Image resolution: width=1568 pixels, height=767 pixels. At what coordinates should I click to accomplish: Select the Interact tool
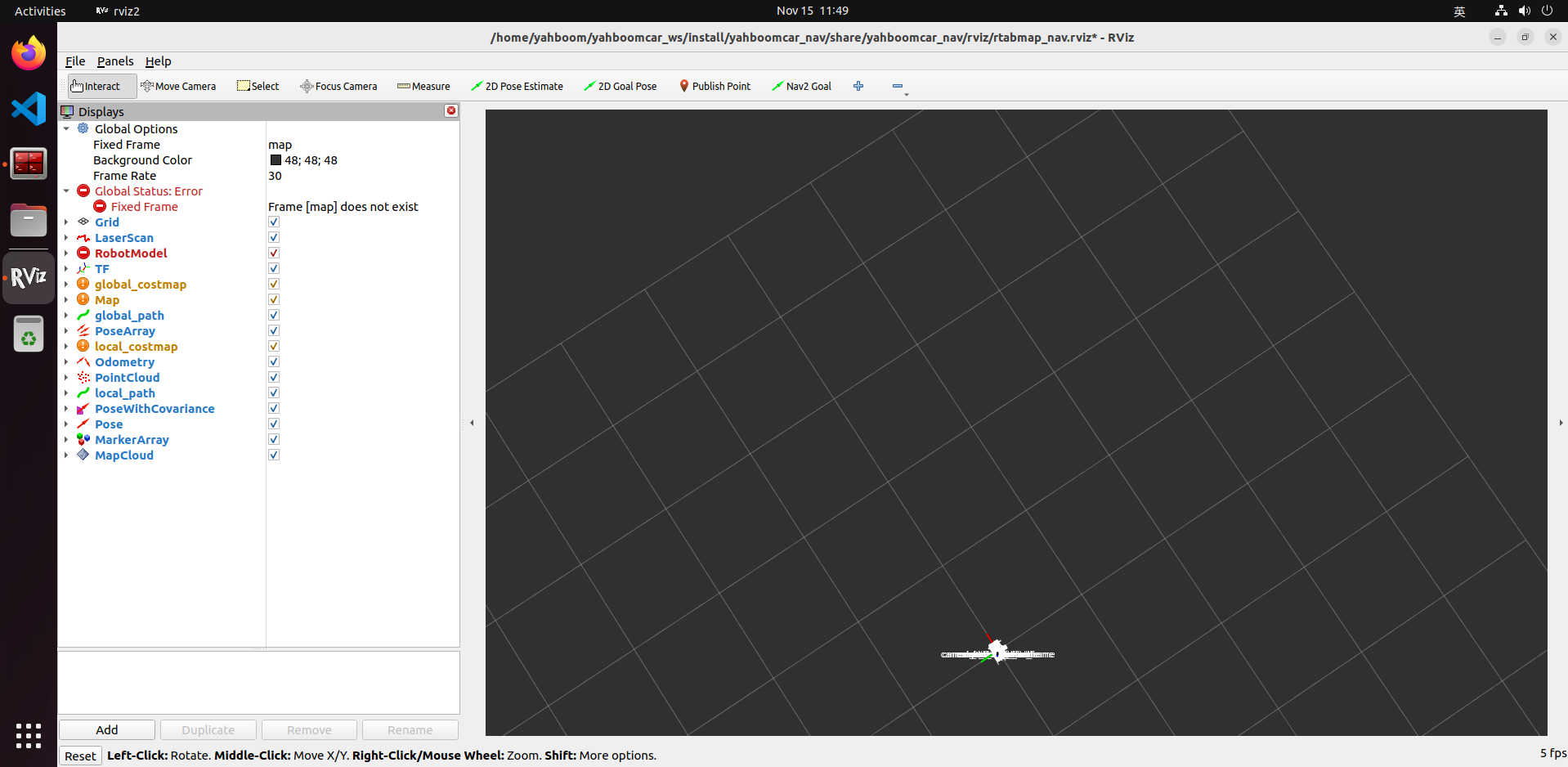click(101, 86)
